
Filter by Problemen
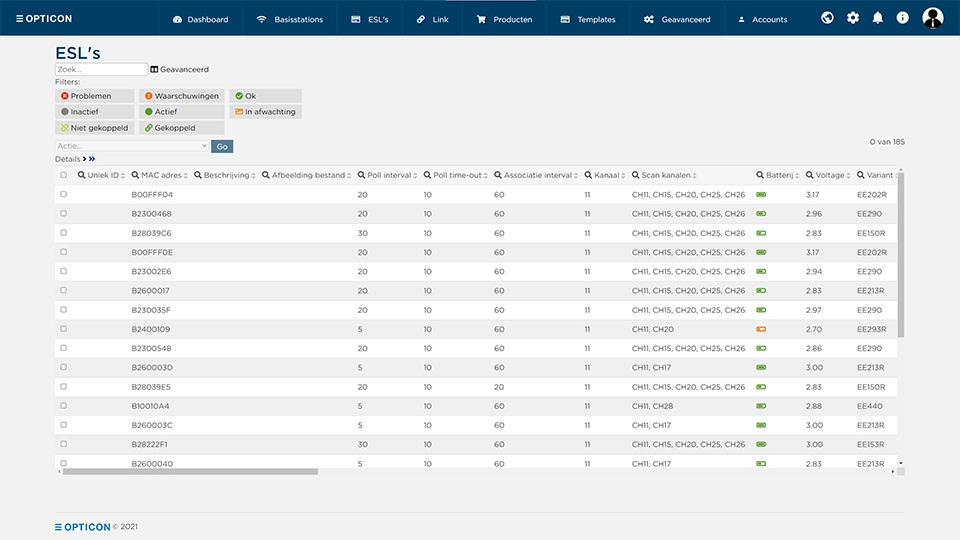[95, 96]
